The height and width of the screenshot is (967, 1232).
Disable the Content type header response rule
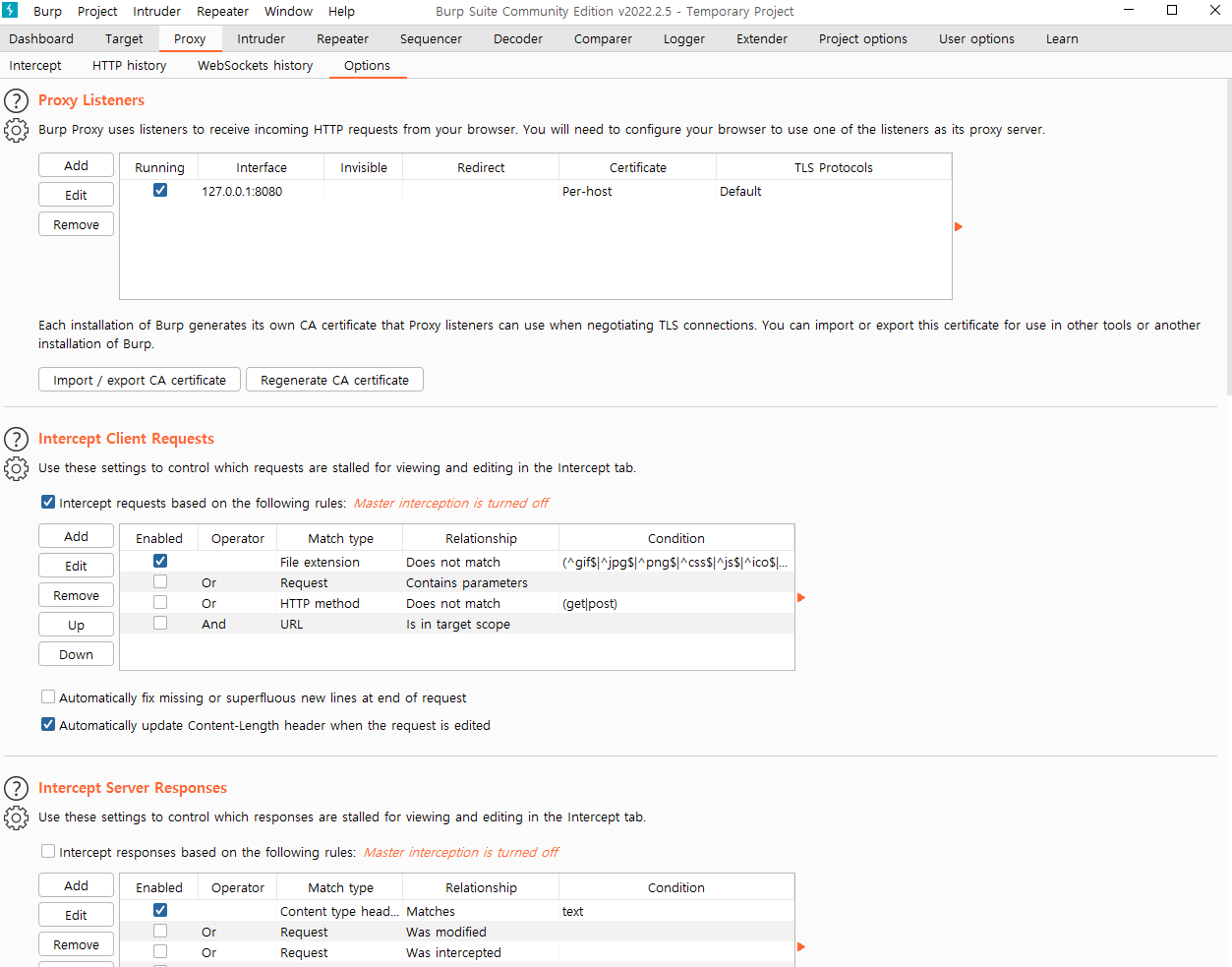[160, 910]
